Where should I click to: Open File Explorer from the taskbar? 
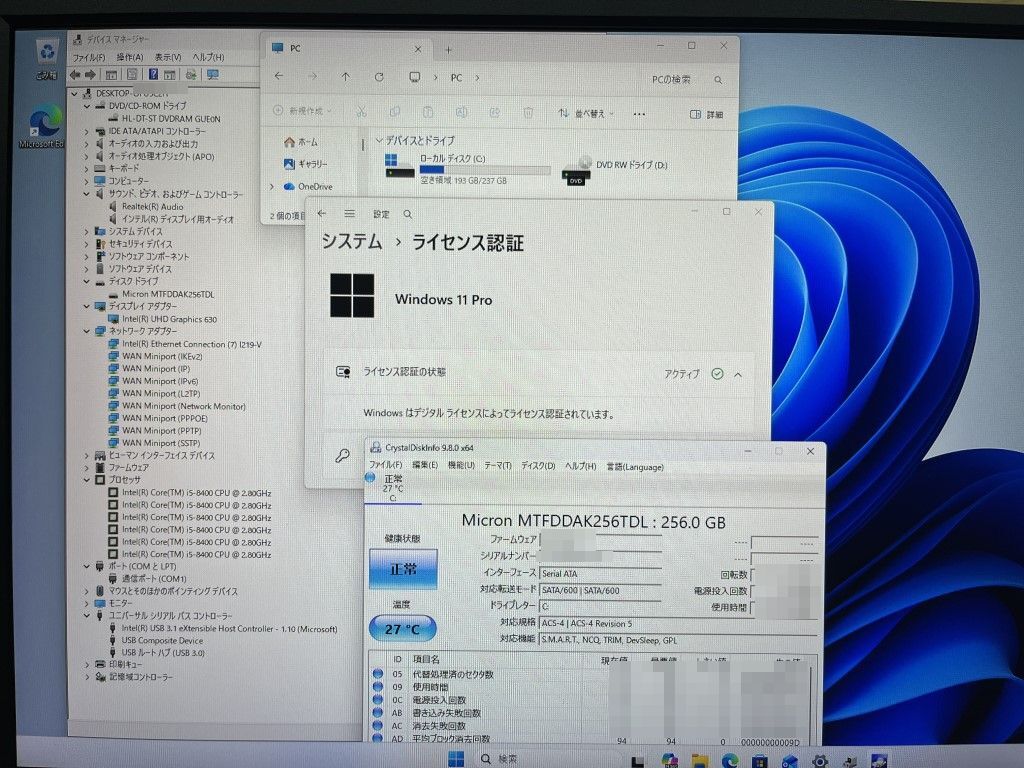pos(699,760)
